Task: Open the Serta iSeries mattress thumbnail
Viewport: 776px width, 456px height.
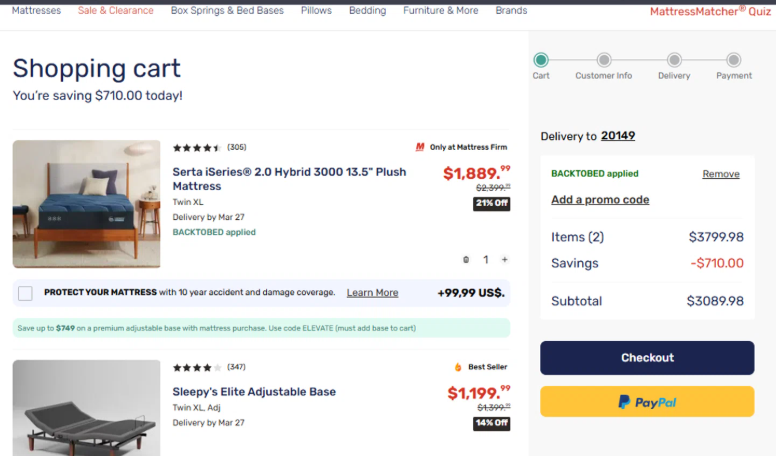Action: [87, 204]
